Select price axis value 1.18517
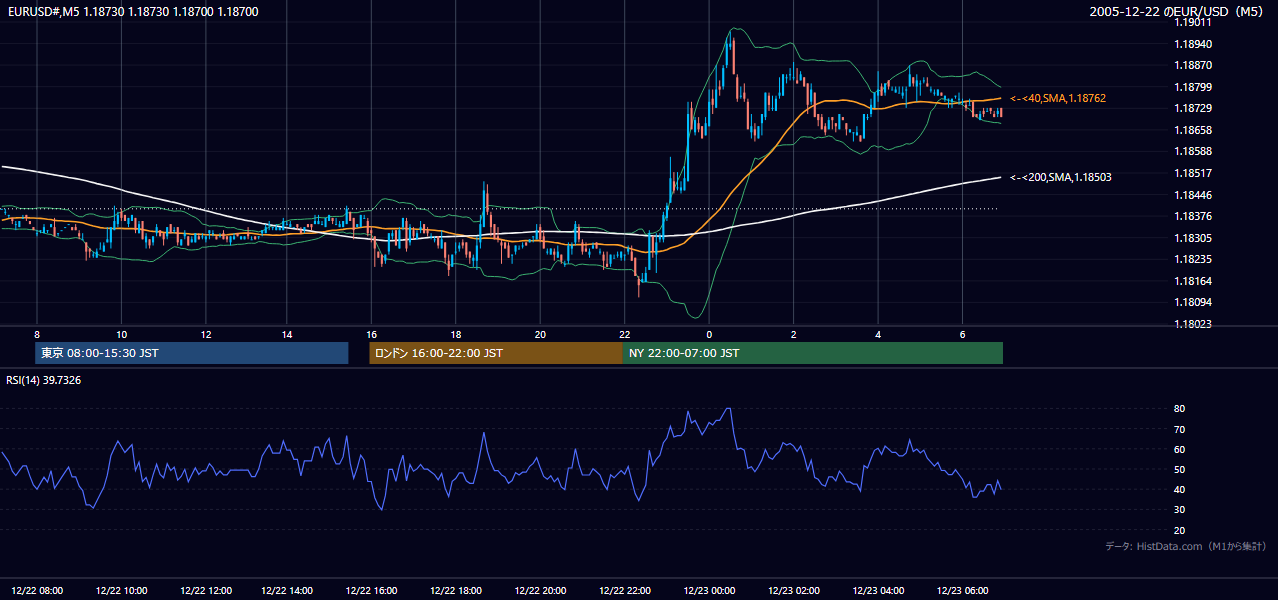The height and width of the screenshot is (600, 1278). tap(1194, 173)
